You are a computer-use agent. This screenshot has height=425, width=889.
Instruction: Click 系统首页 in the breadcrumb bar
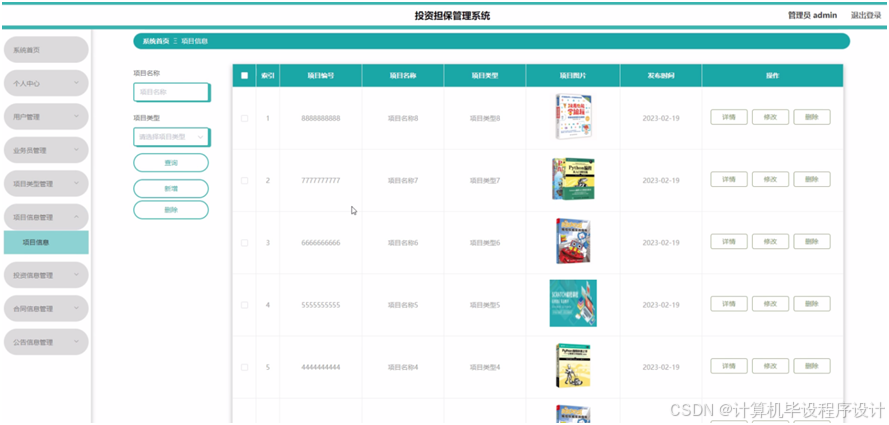(x=155, y=41)
